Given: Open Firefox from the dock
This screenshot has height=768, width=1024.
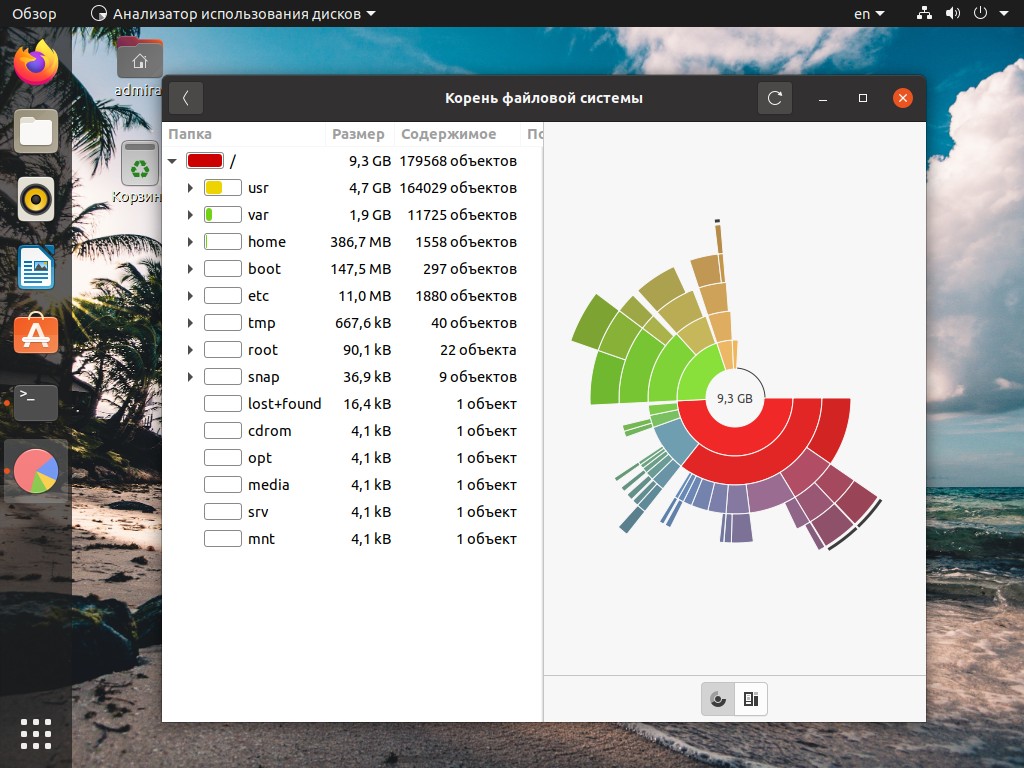Looking at the screenshot, I should pos(36,63).
